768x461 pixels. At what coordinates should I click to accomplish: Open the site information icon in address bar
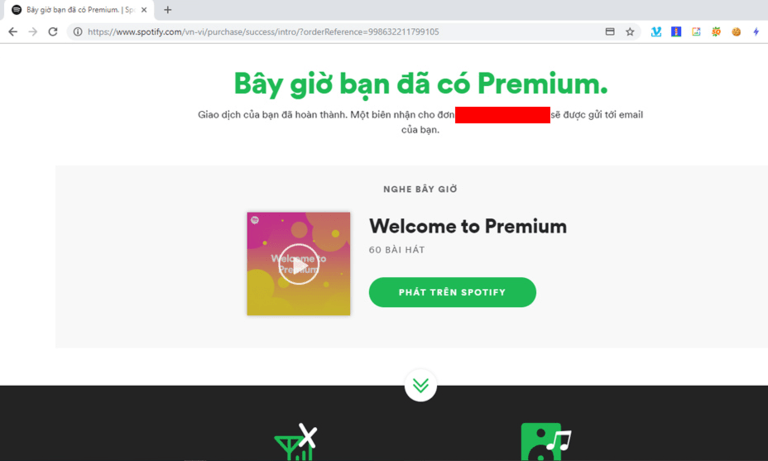pos(78,32)
